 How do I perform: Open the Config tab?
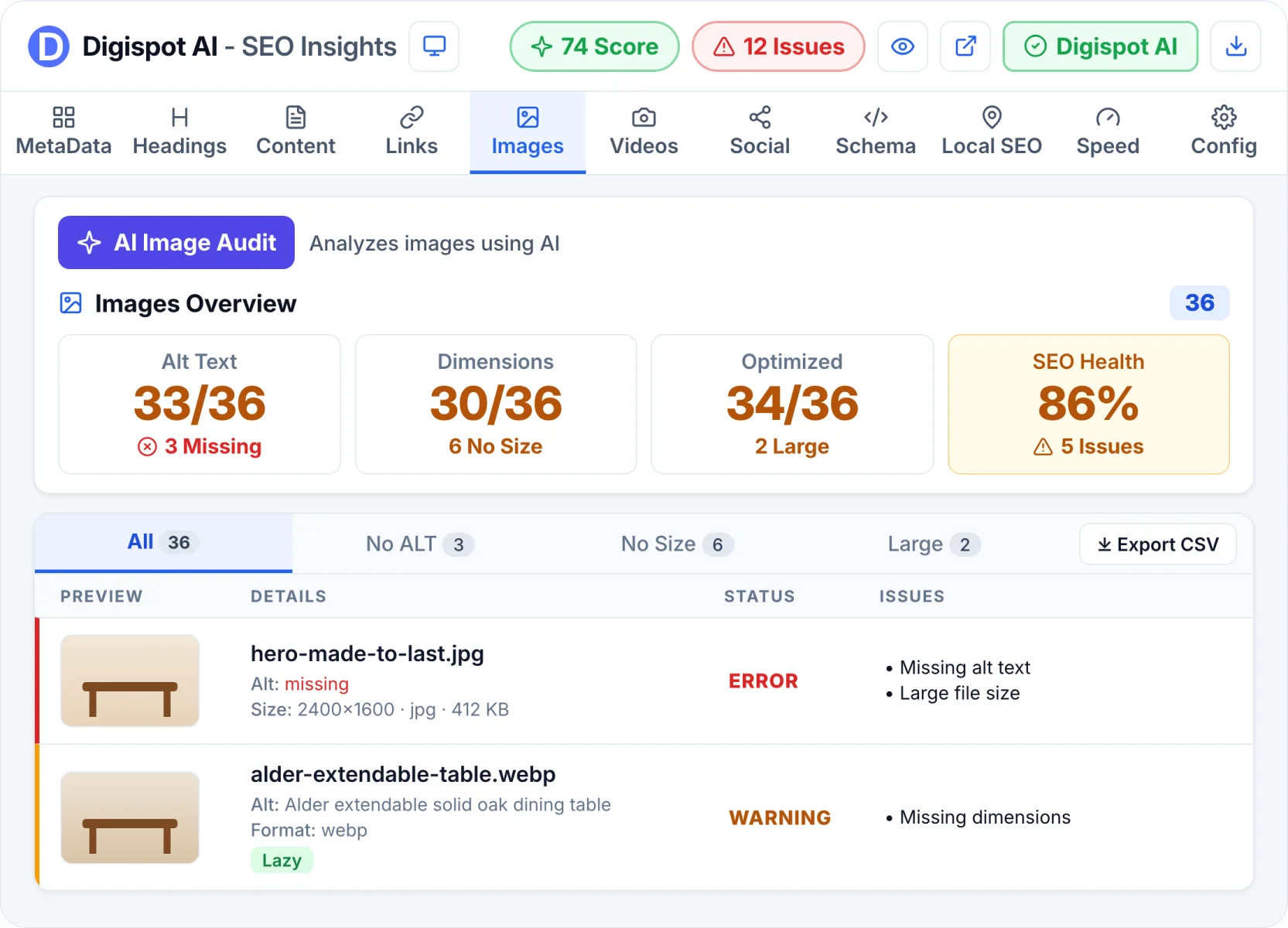[x=1224, y=132]
